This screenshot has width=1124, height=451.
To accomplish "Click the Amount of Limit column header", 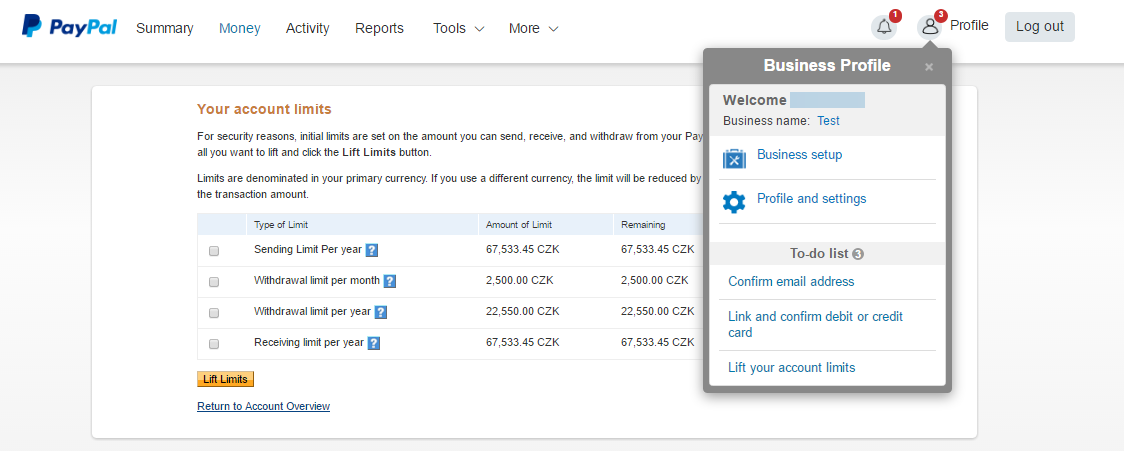I will click(x=519, y=224).
